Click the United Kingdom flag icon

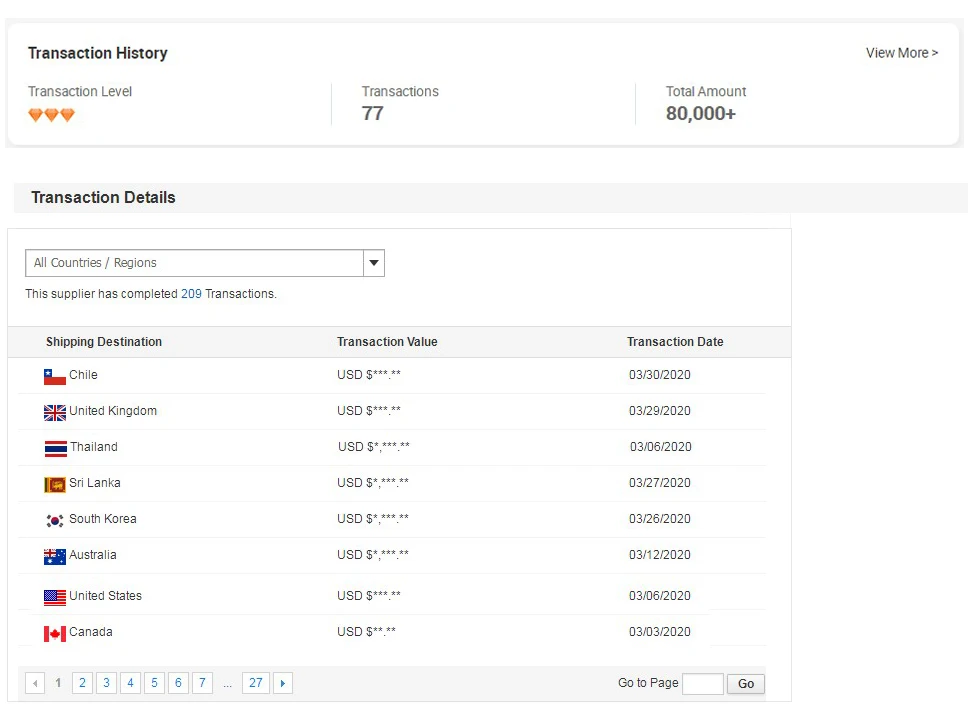pos(55,412)
